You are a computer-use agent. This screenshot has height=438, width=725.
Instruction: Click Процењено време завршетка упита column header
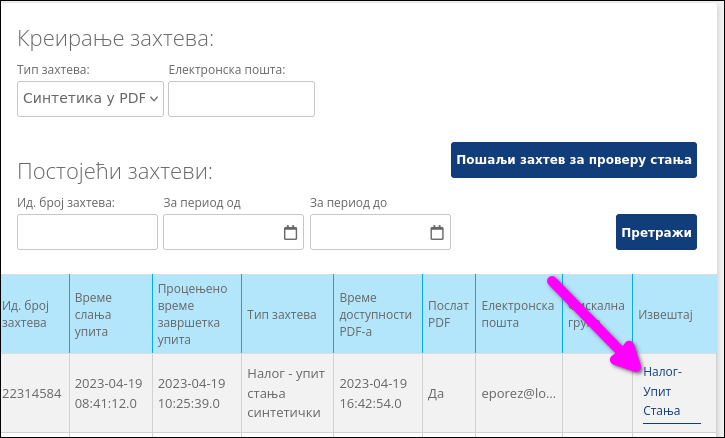coord(193,314)
